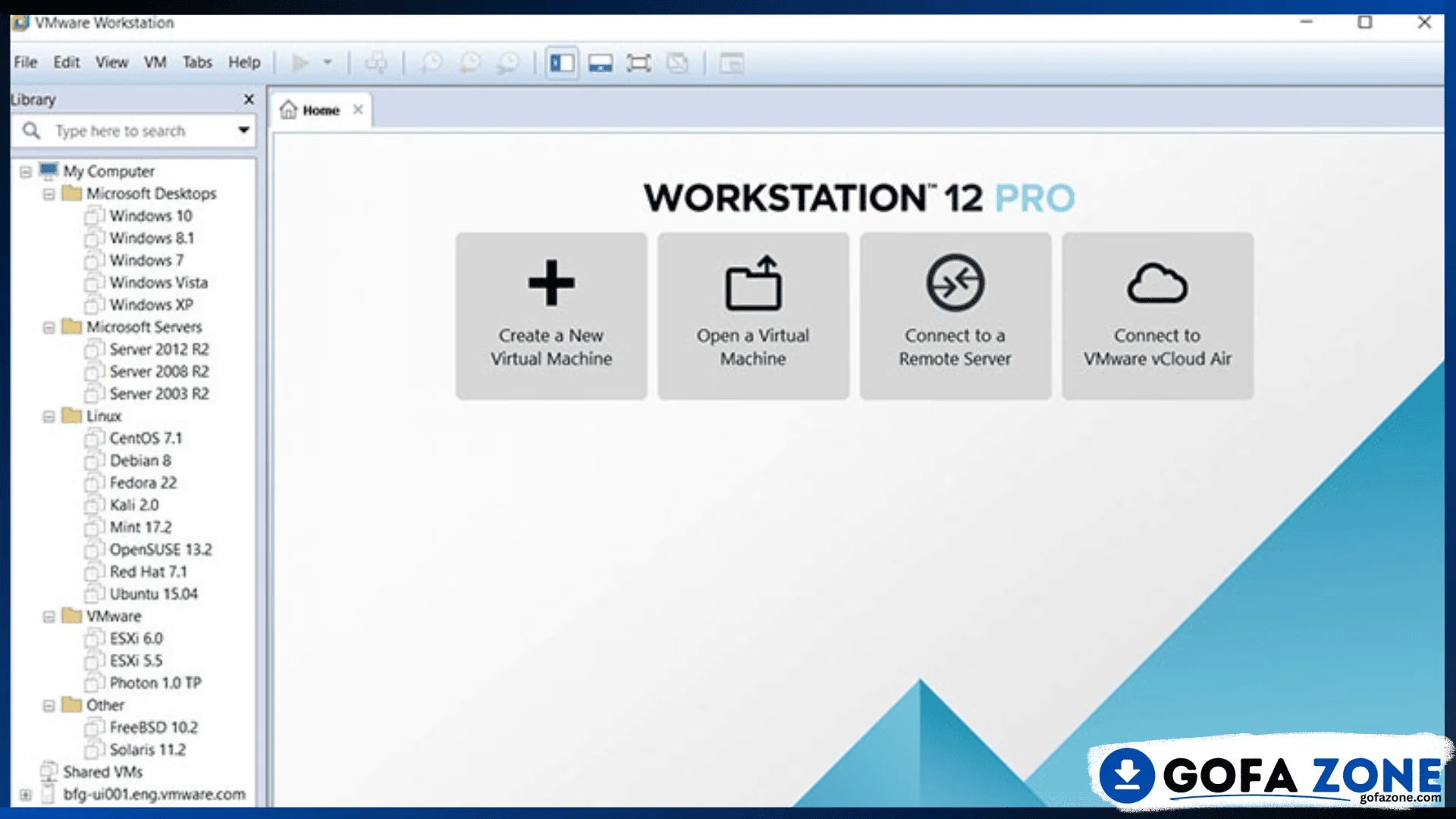Click the Power On play toolbar icon
The width and height of the screenshot is (1456, 819).
pyautogui.click(x=301, y=63)
